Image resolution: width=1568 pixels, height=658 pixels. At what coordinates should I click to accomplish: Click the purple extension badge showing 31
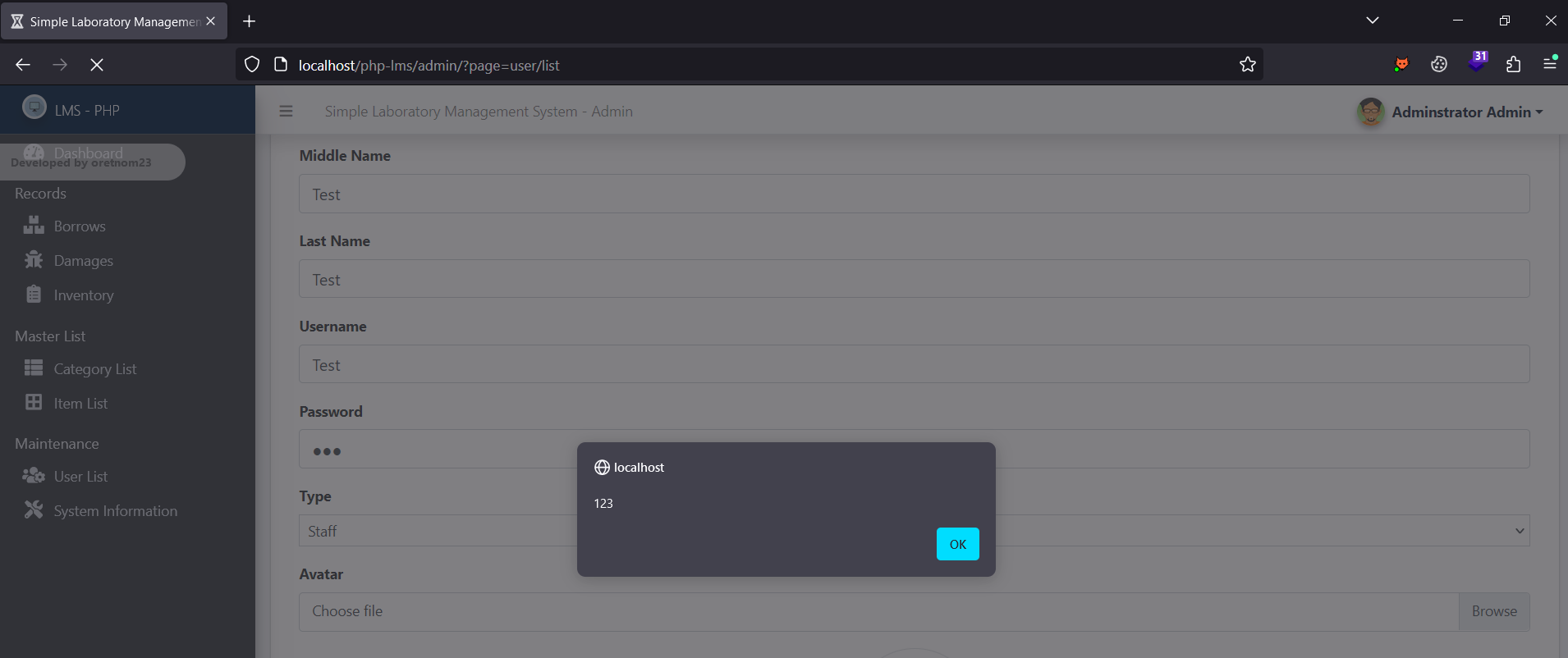(x=1478, y=62)
